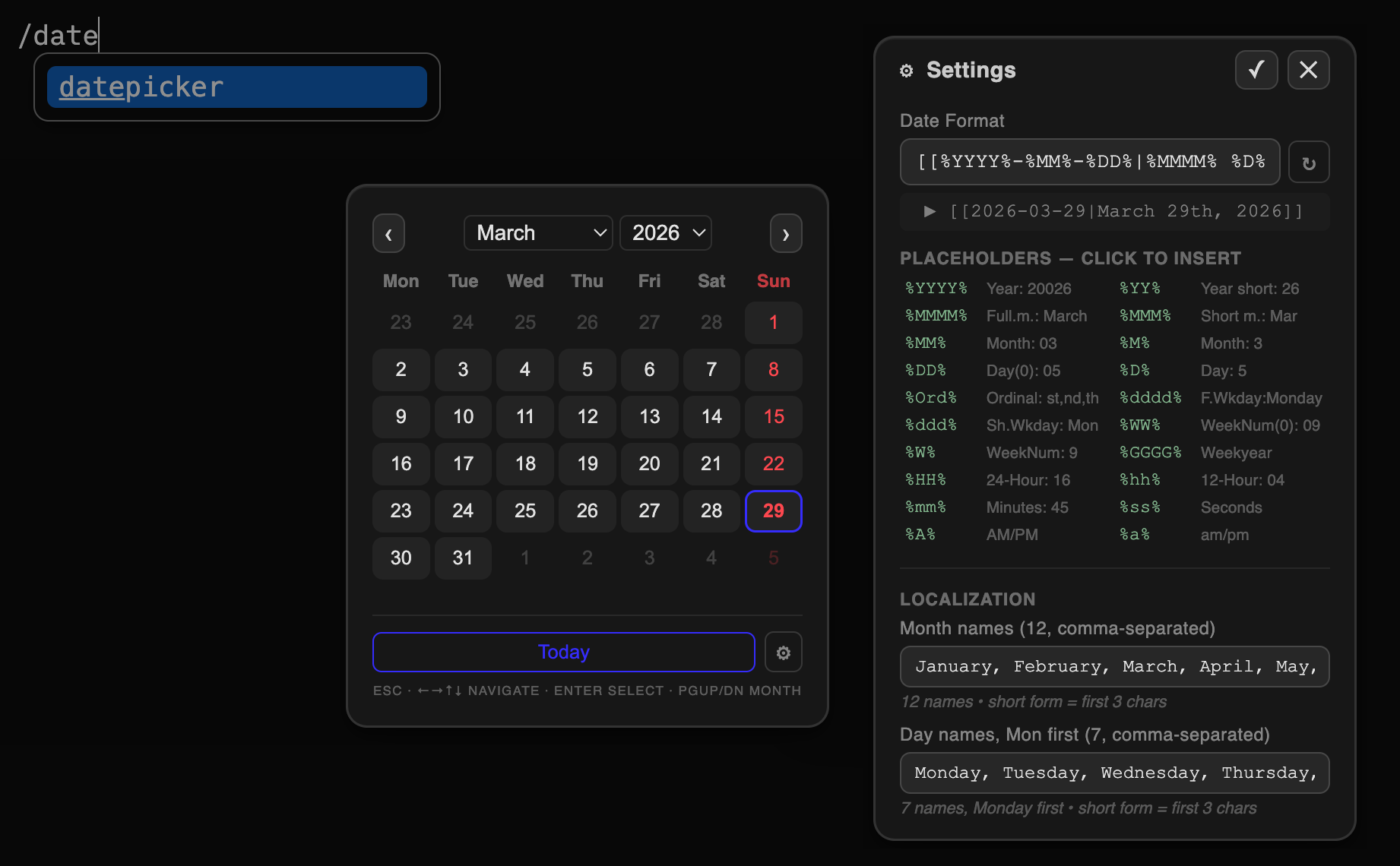
Task: Pick the 17th day in the calendar
Action: pyautogui.click(x=463, y=464)
